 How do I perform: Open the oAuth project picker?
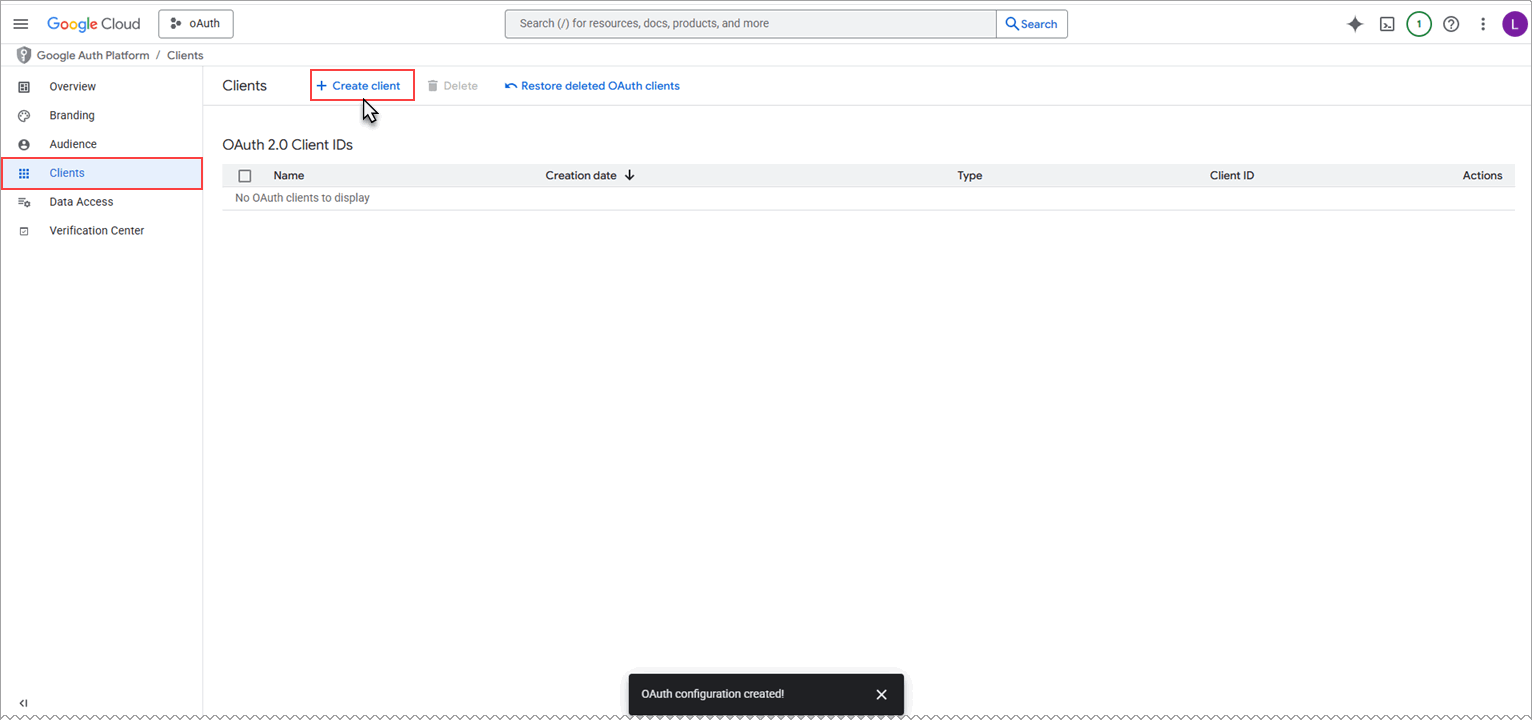click(x=196, y=24)
